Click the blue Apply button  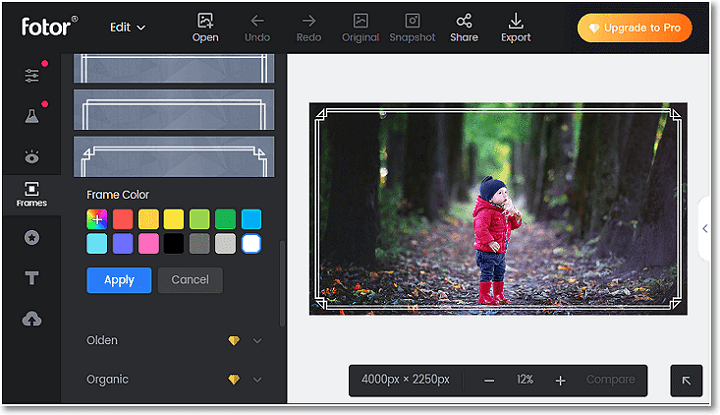click(x=119, y=280)
